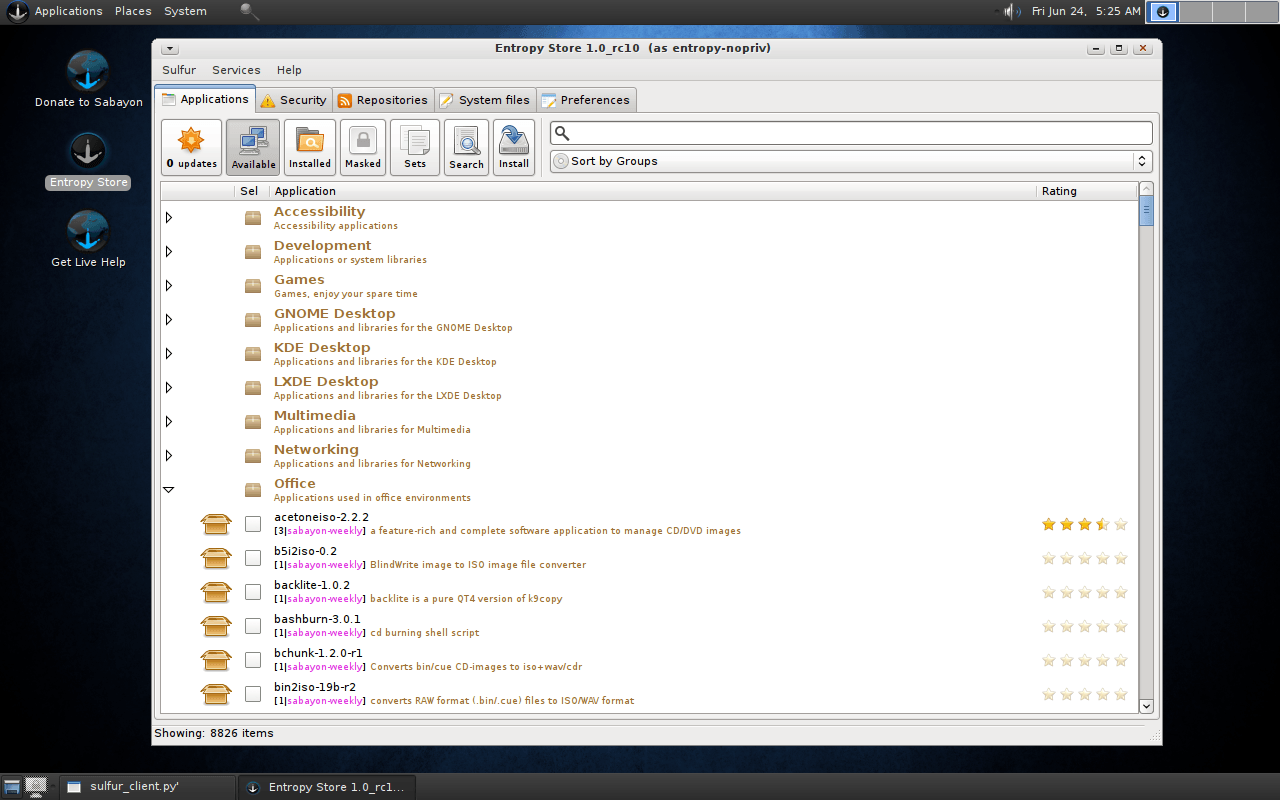Open the Masked packages view
The width and height of the screenshot is (1280, 800).
click(363, 148)
